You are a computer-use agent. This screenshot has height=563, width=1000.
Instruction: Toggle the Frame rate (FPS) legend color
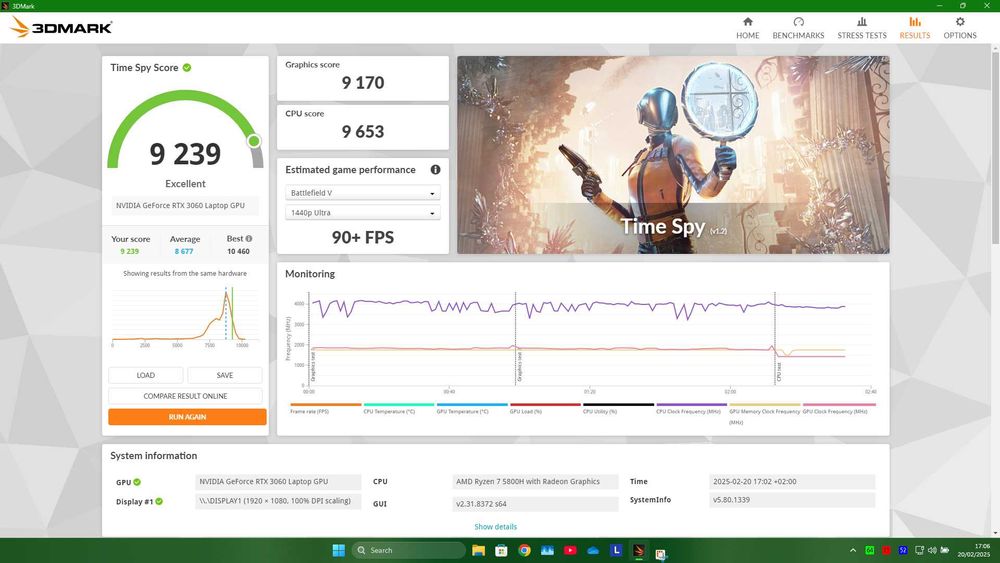[x=325, y=404]
